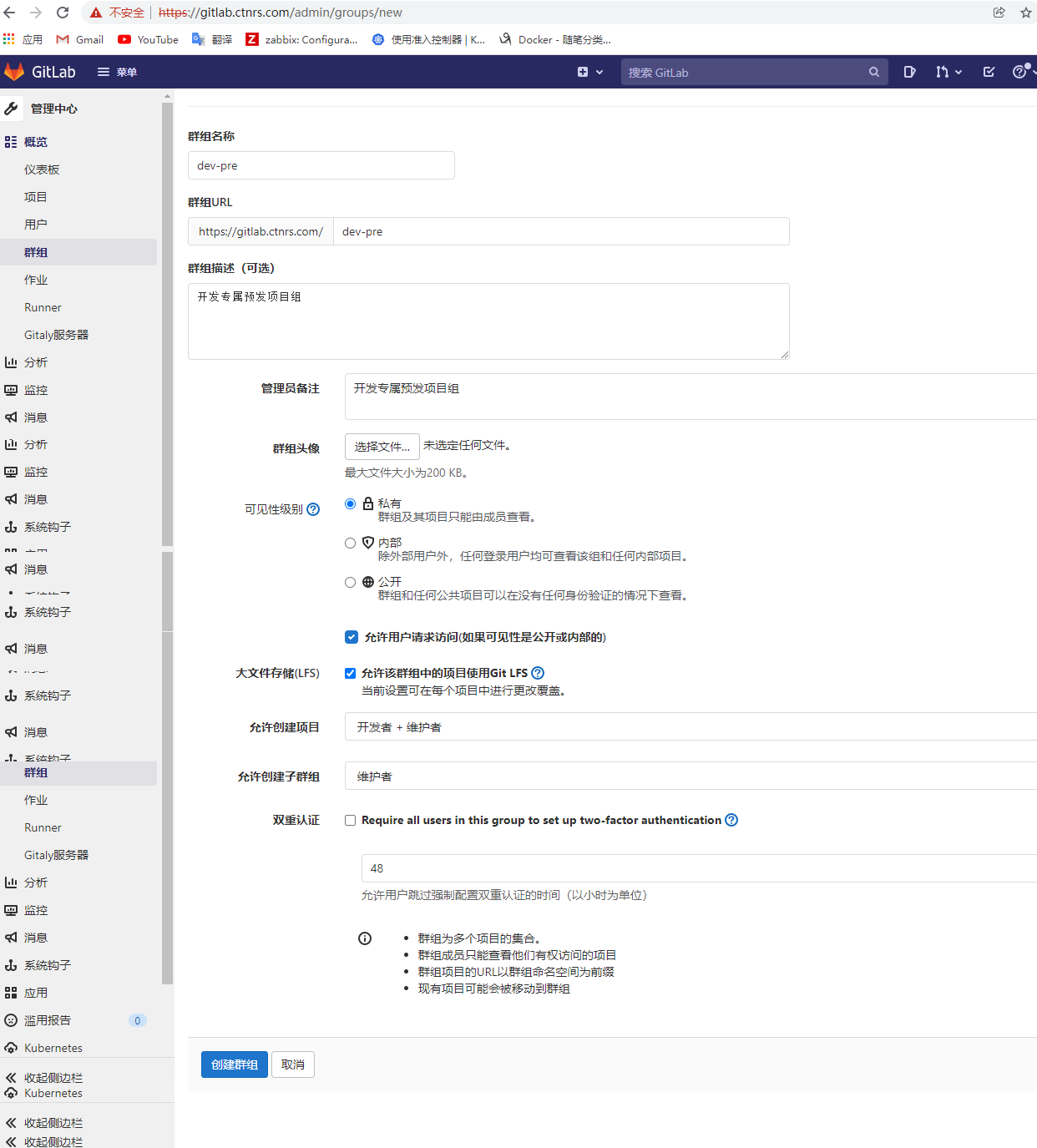Image resolution: width=1037 pixels, height=1148 pixels.
Task: Click the magnifier icon in the search box
Action: [874, 73]
